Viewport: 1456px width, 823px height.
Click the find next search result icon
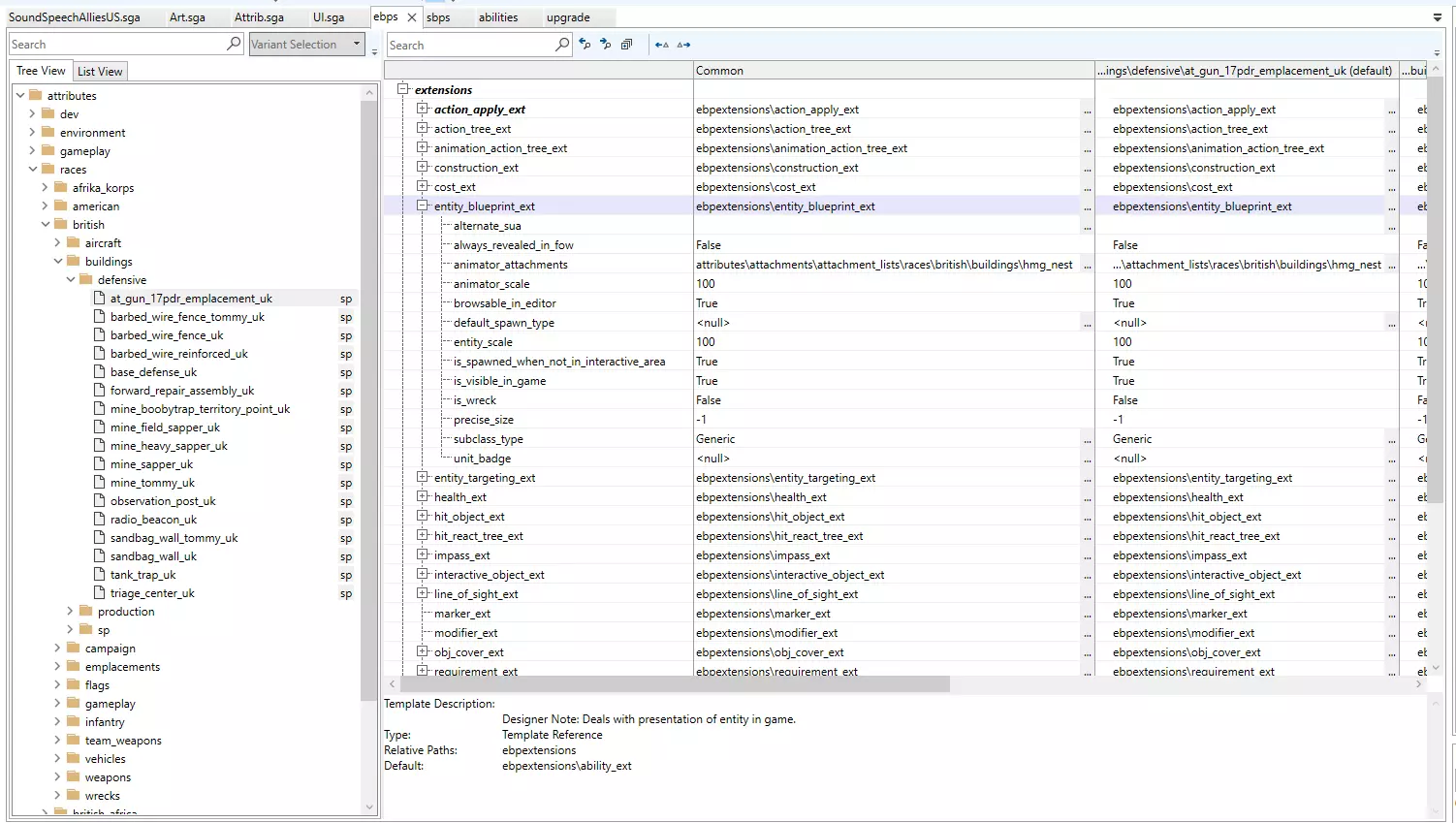606,45
